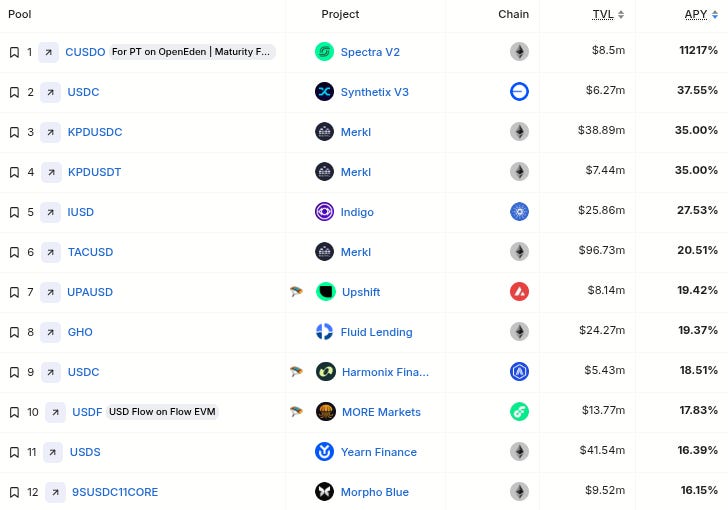Click the airdrop parachute icon for Harmonix
This screenshot has width=728, height=510.
coord(296,371)
